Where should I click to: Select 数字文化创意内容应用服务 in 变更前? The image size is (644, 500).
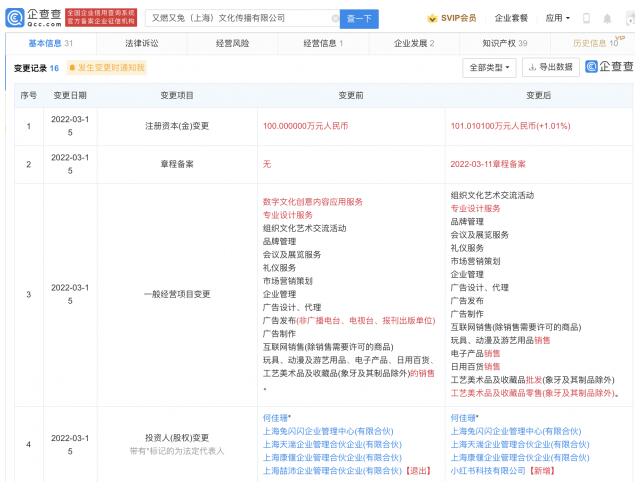tap(313, 202)
